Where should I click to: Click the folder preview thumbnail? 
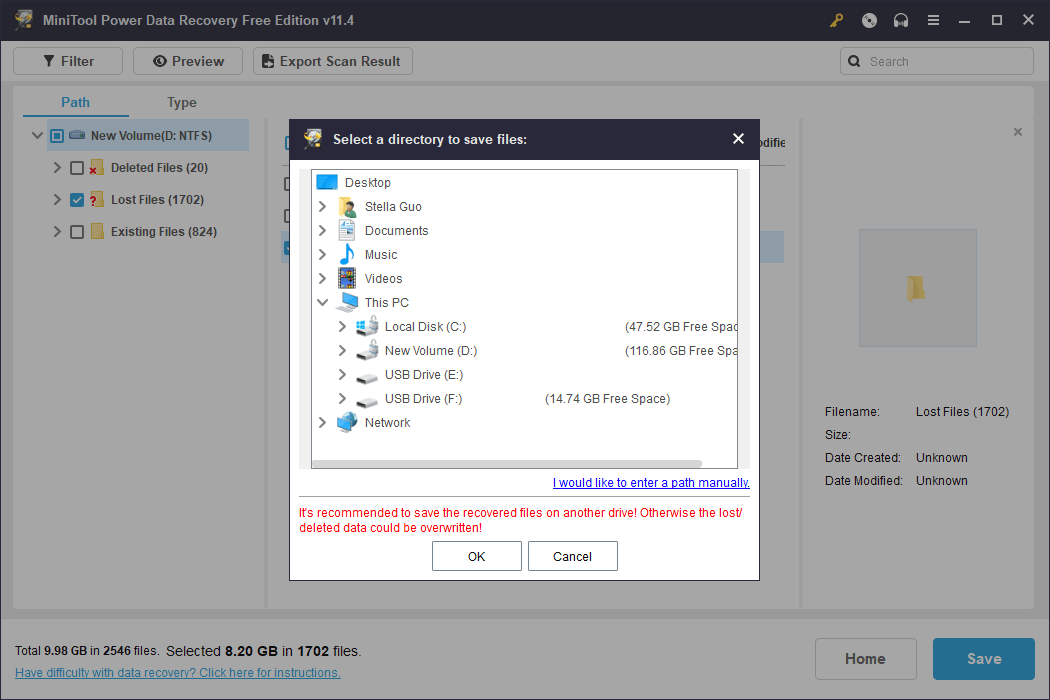917,288
